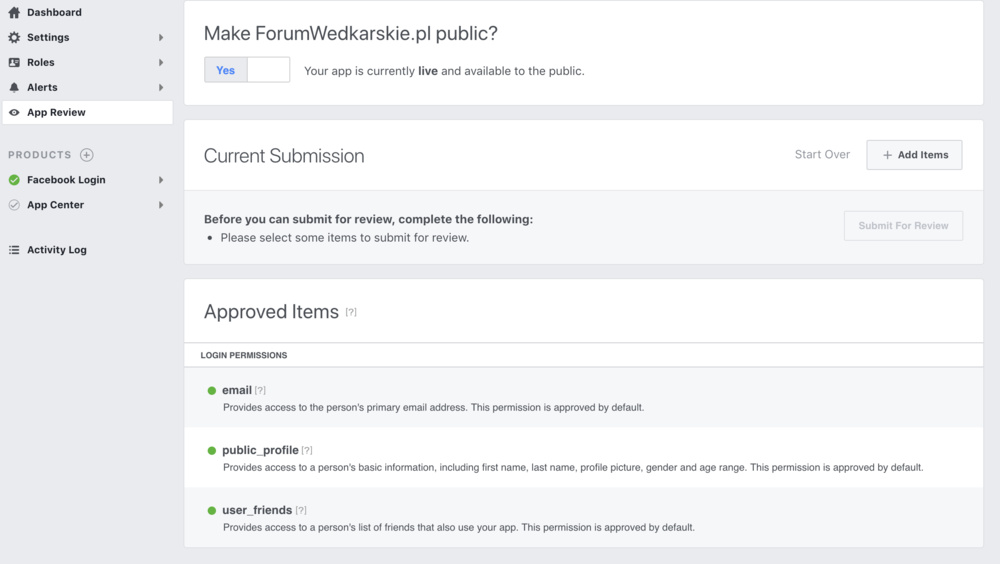Open the Activity Log page
This screenshot has height=564, width=1000.
click(56, 250)
